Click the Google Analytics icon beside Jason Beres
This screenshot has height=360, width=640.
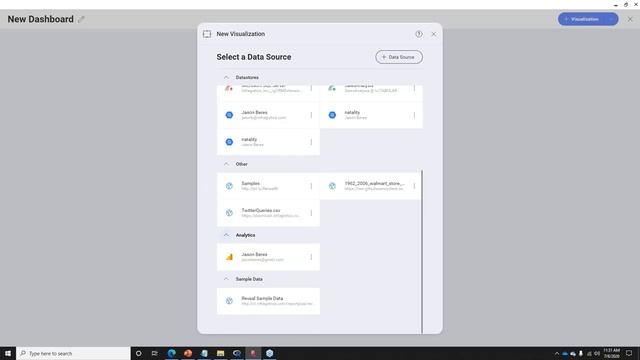229,257
